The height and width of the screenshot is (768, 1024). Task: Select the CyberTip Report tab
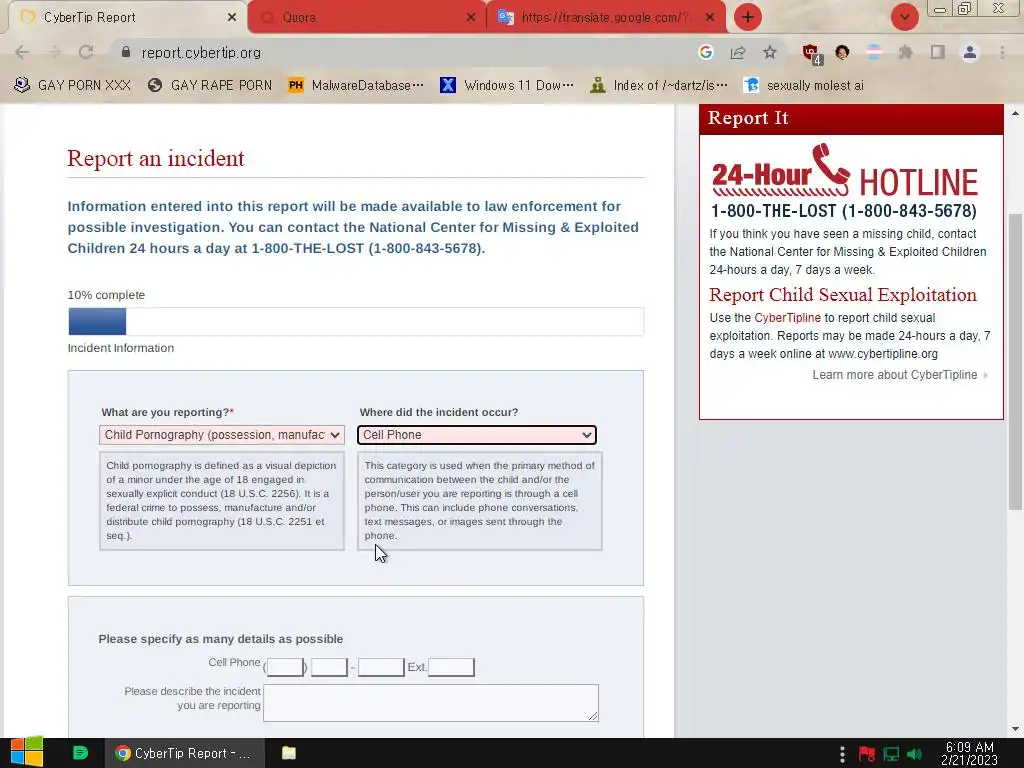124,17
